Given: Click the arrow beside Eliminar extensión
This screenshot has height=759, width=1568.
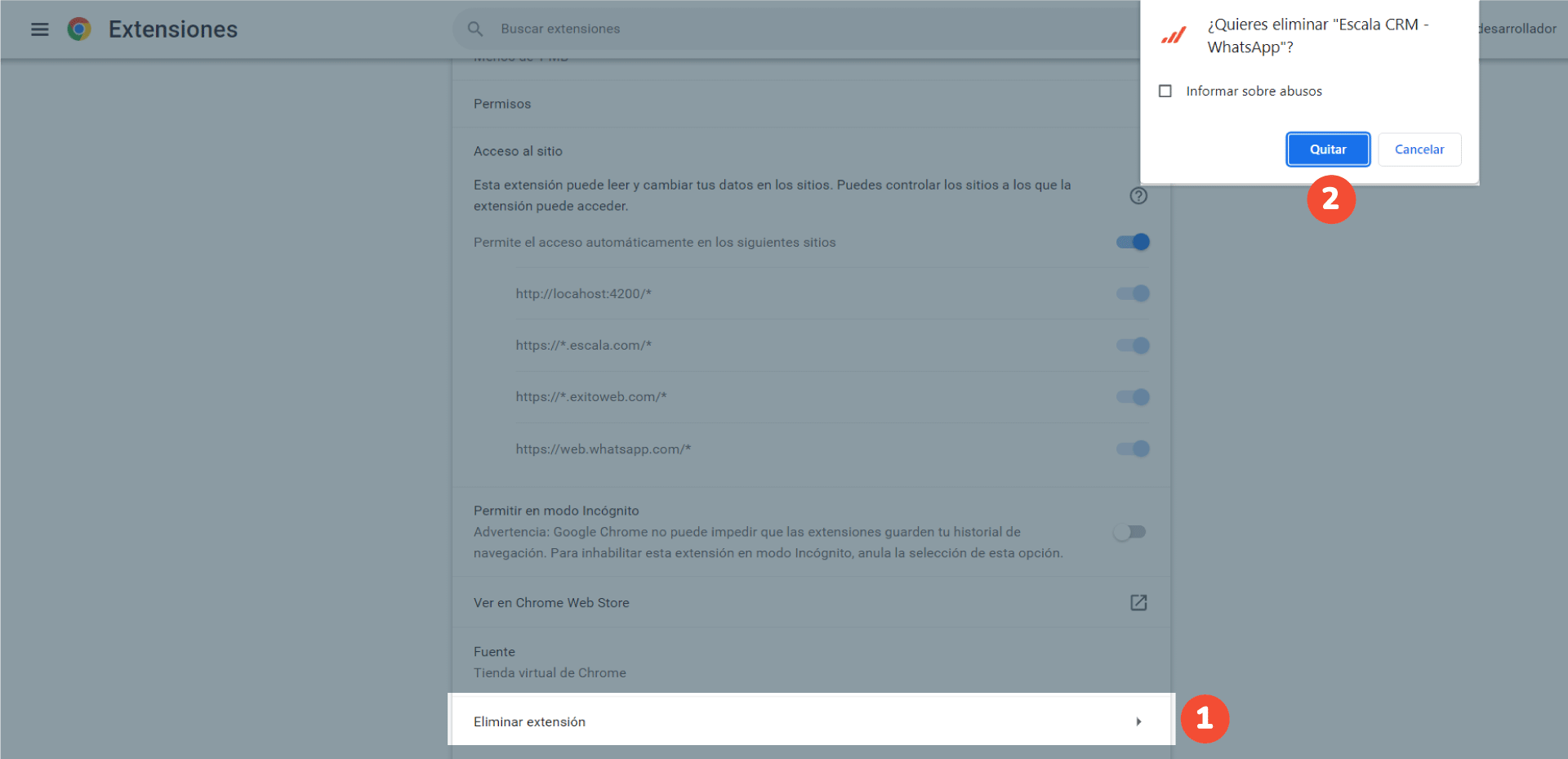Looking at the screenshot, I should click(x=1138, y=721).
